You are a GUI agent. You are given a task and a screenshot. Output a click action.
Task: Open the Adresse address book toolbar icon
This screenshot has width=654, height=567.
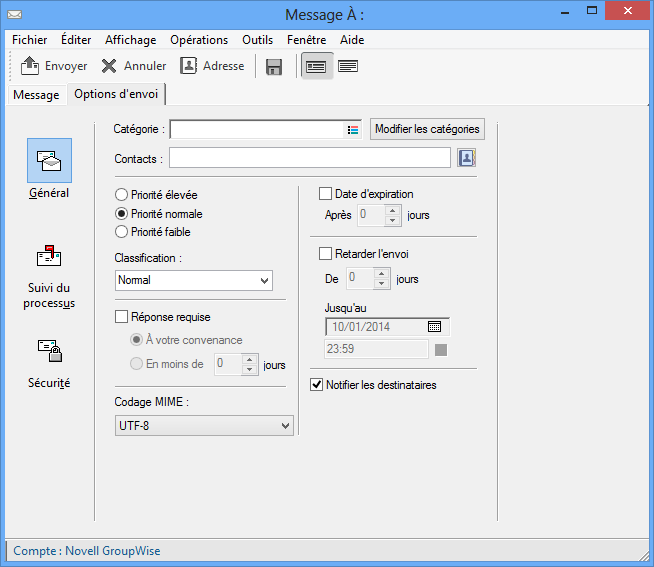[x=189, y=66]
